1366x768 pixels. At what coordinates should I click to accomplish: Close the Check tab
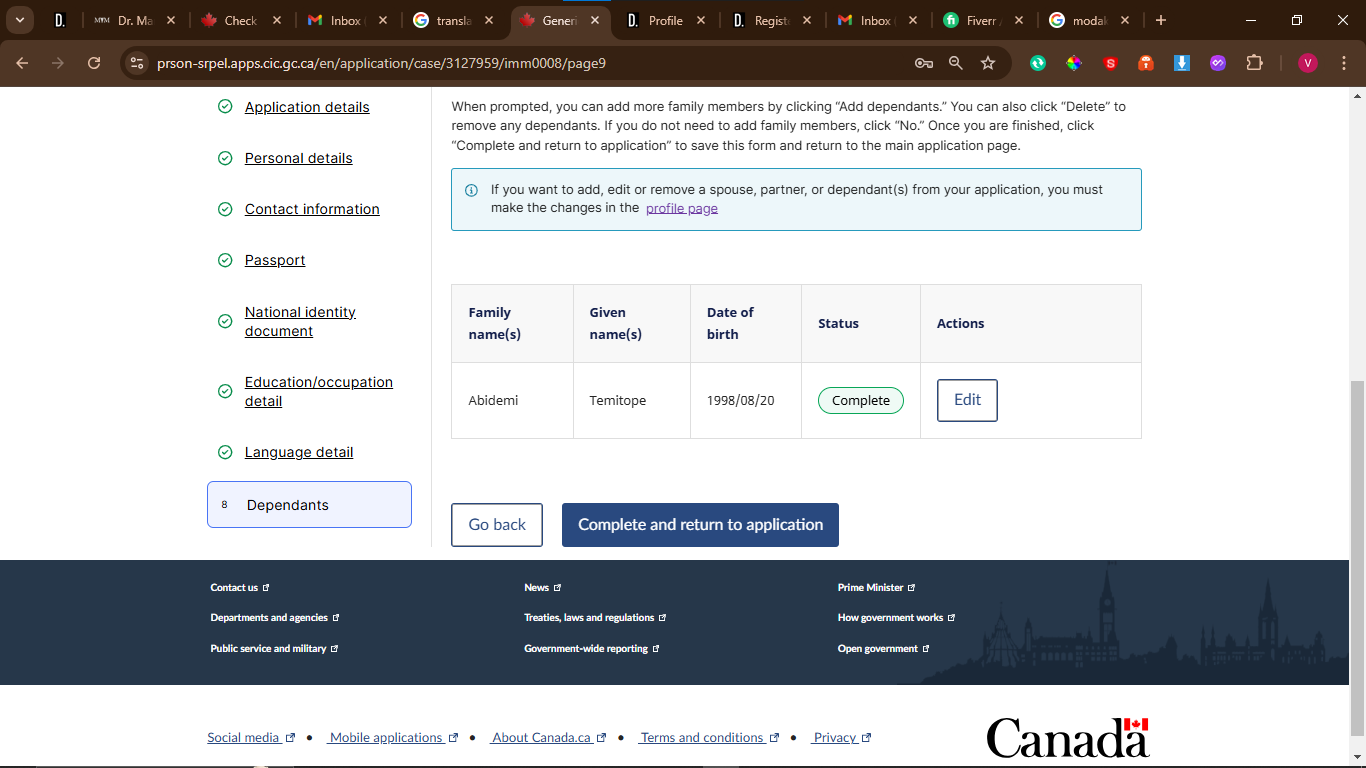(277, 20)
